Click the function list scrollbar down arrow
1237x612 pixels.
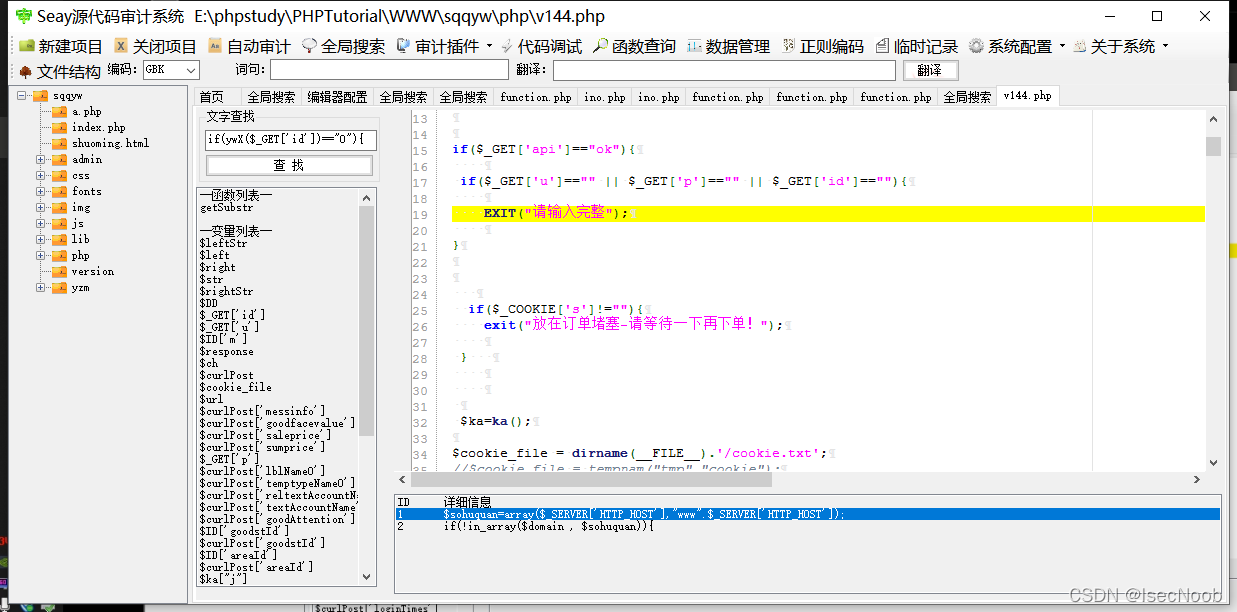tap(366, 577)
